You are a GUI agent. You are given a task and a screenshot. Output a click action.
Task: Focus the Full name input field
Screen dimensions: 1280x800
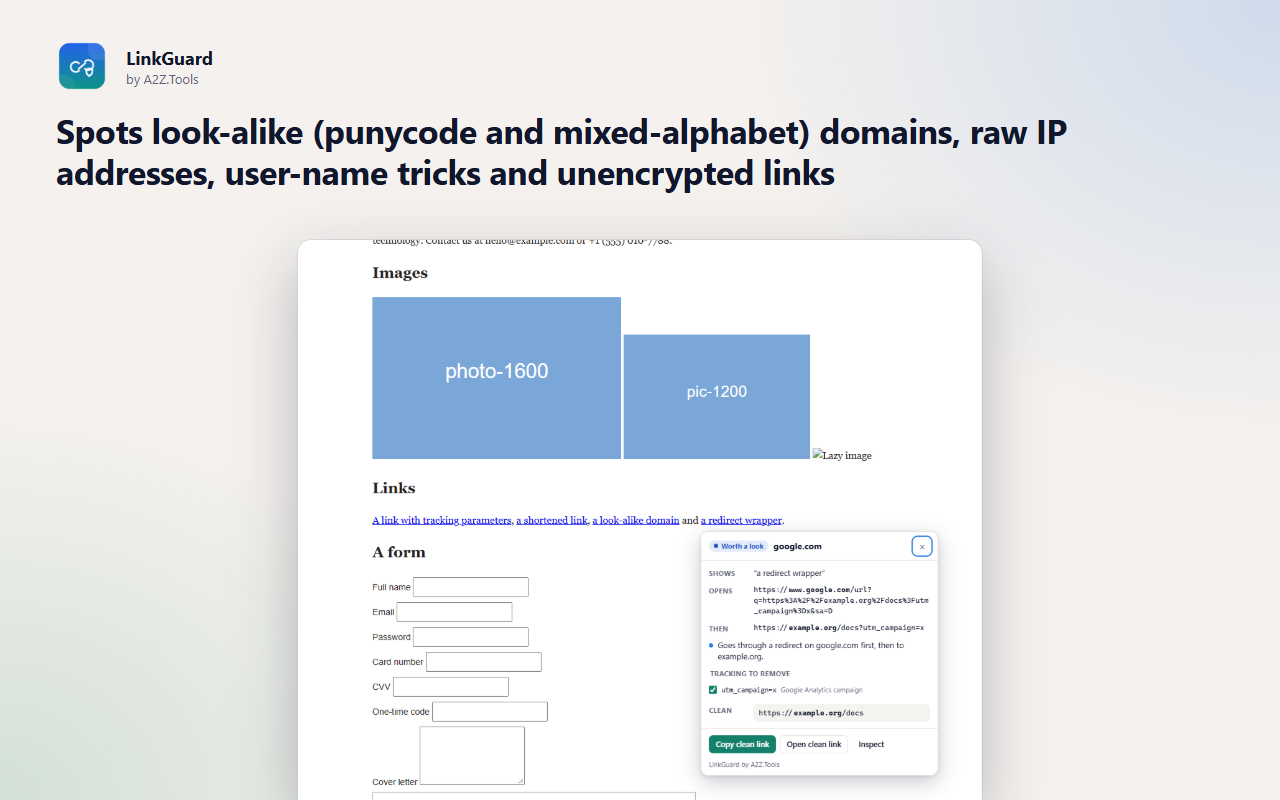(x=471, y=587)
